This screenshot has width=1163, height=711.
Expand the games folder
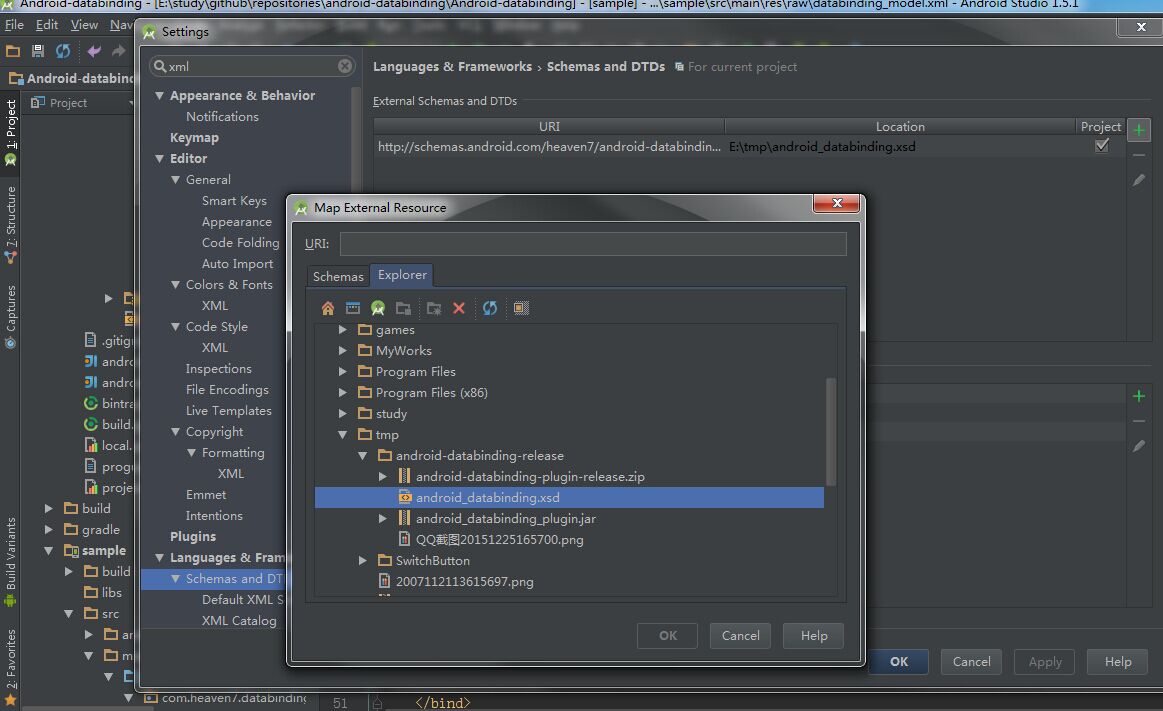tap(343, 329)
